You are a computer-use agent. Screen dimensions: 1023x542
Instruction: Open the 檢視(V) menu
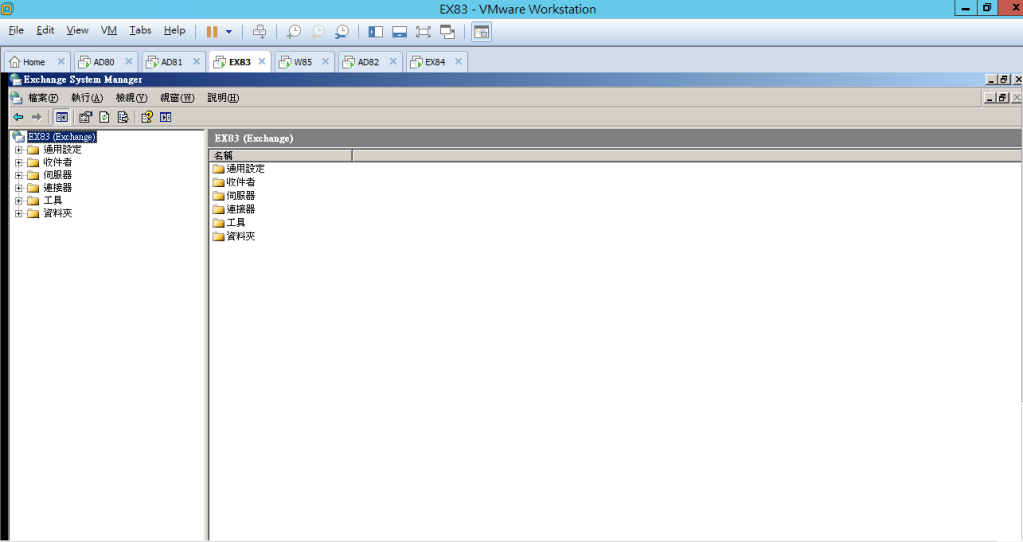click(x=131, y=98)
